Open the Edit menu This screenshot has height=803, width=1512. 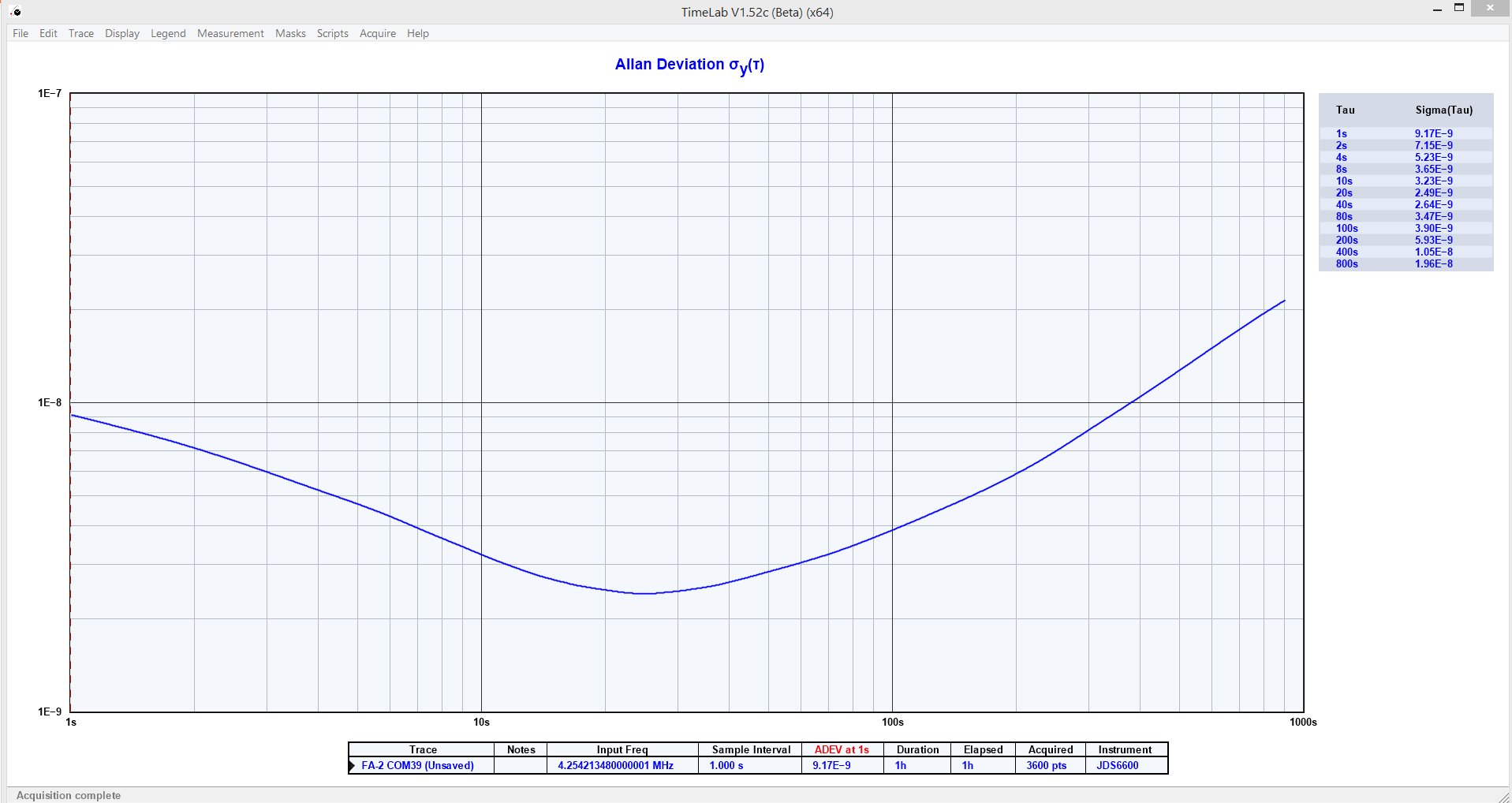point(48,33)
